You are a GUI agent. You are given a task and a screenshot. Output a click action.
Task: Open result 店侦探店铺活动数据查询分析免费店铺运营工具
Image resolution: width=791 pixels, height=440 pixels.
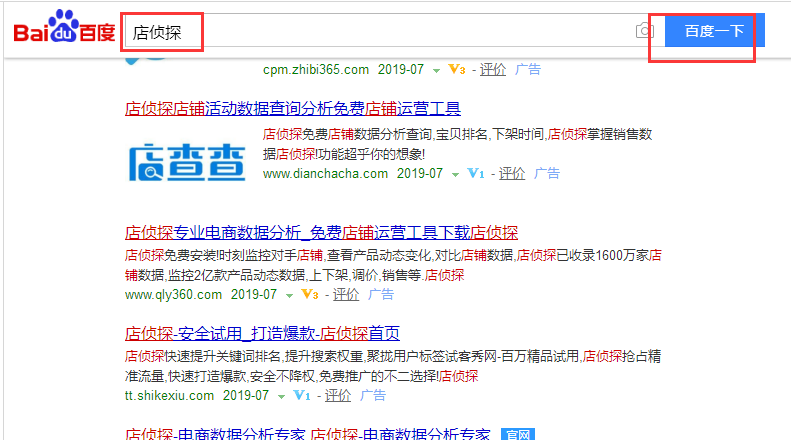click(293, 108)
